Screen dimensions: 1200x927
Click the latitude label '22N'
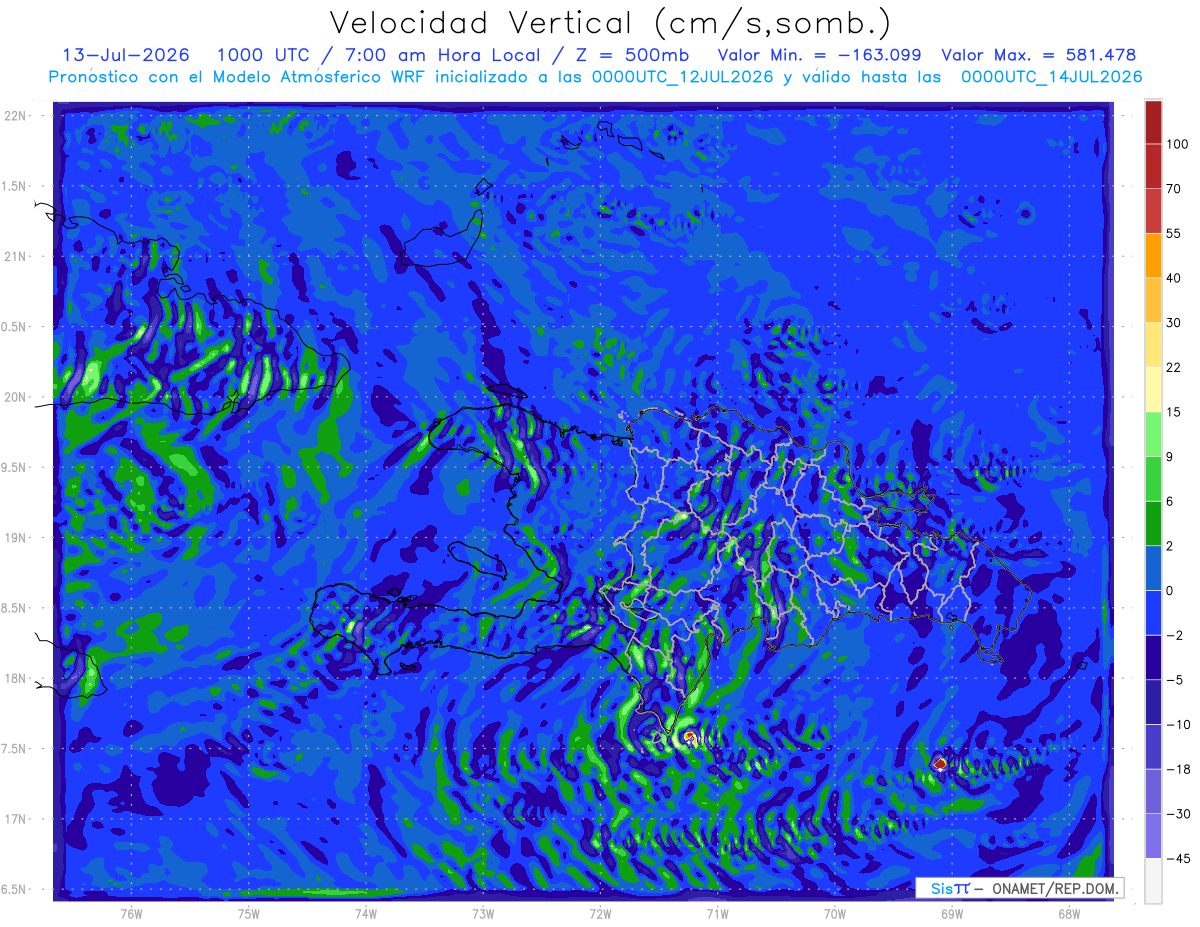[15, 115]
